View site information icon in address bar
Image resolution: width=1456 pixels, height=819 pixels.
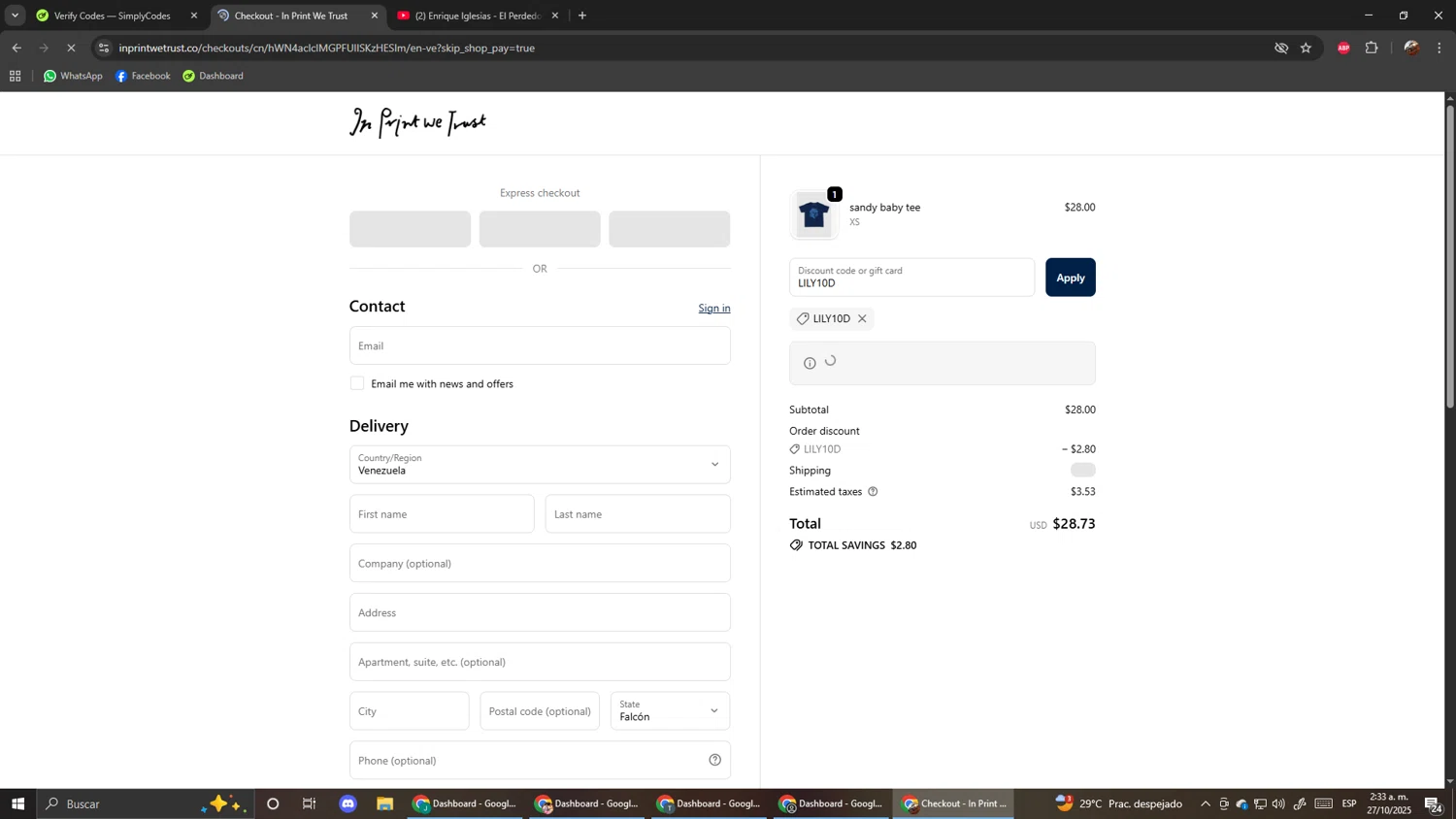104,48
